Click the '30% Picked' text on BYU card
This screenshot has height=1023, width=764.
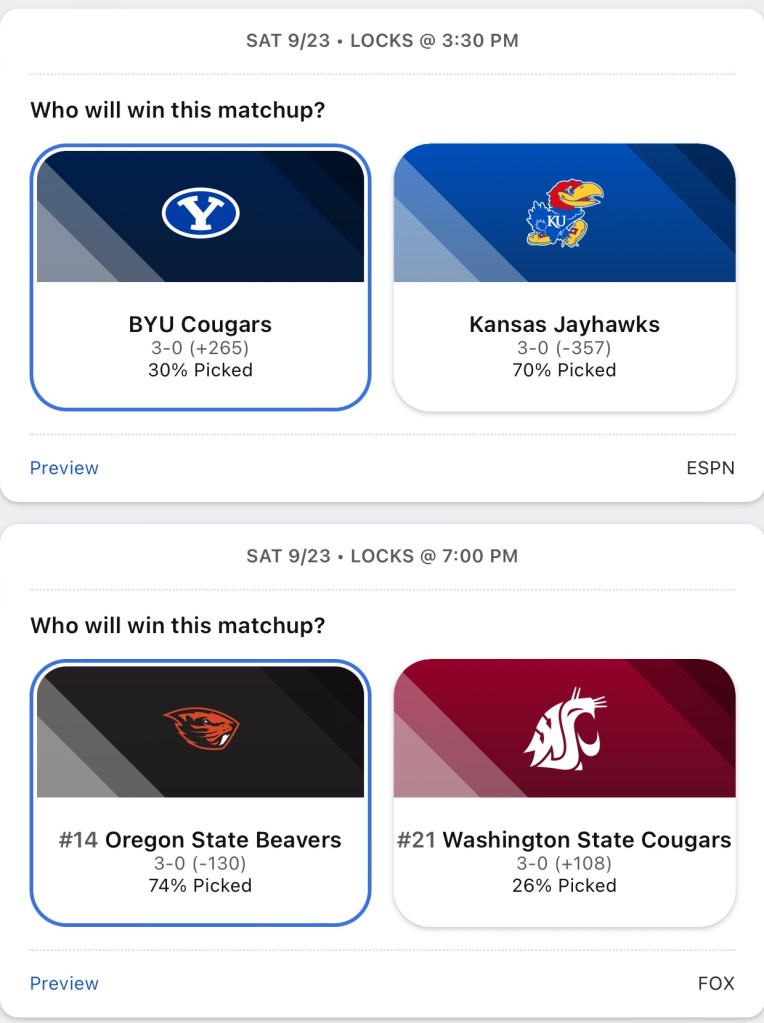pyautogui.click(x=200, y=370)
